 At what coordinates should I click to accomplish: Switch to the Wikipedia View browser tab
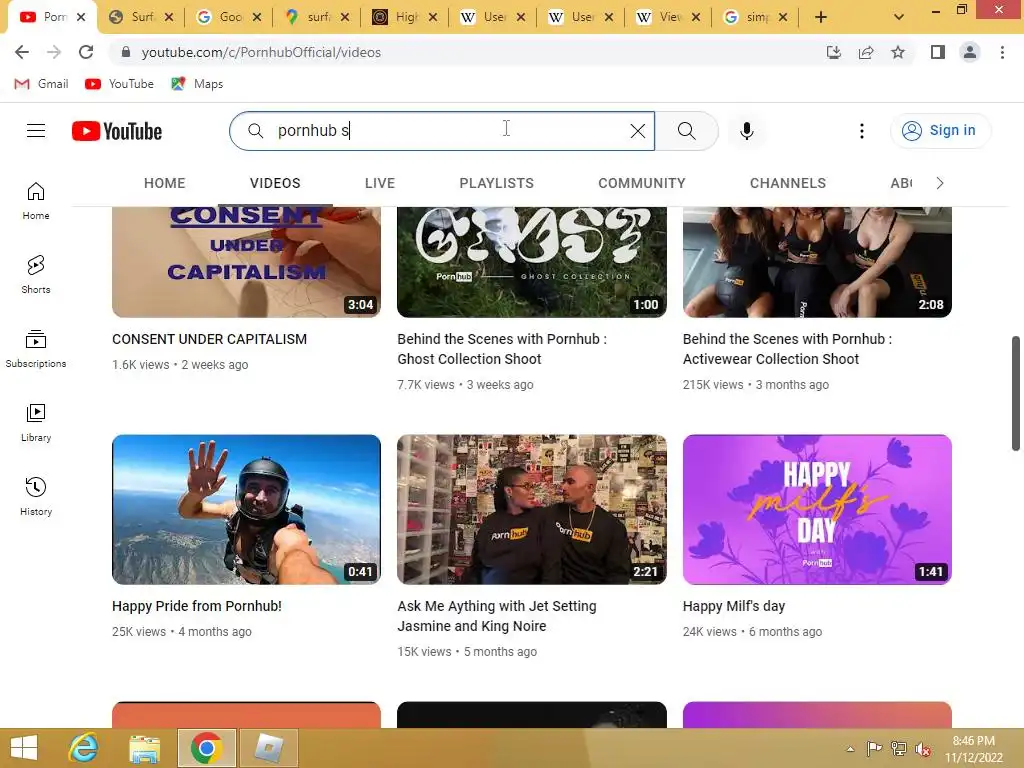669,17
